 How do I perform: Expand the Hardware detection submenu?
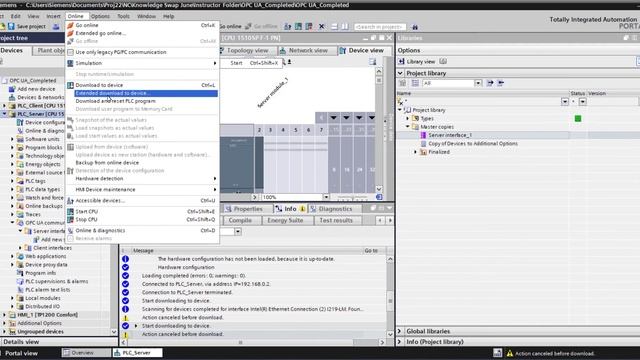point(215,179)
